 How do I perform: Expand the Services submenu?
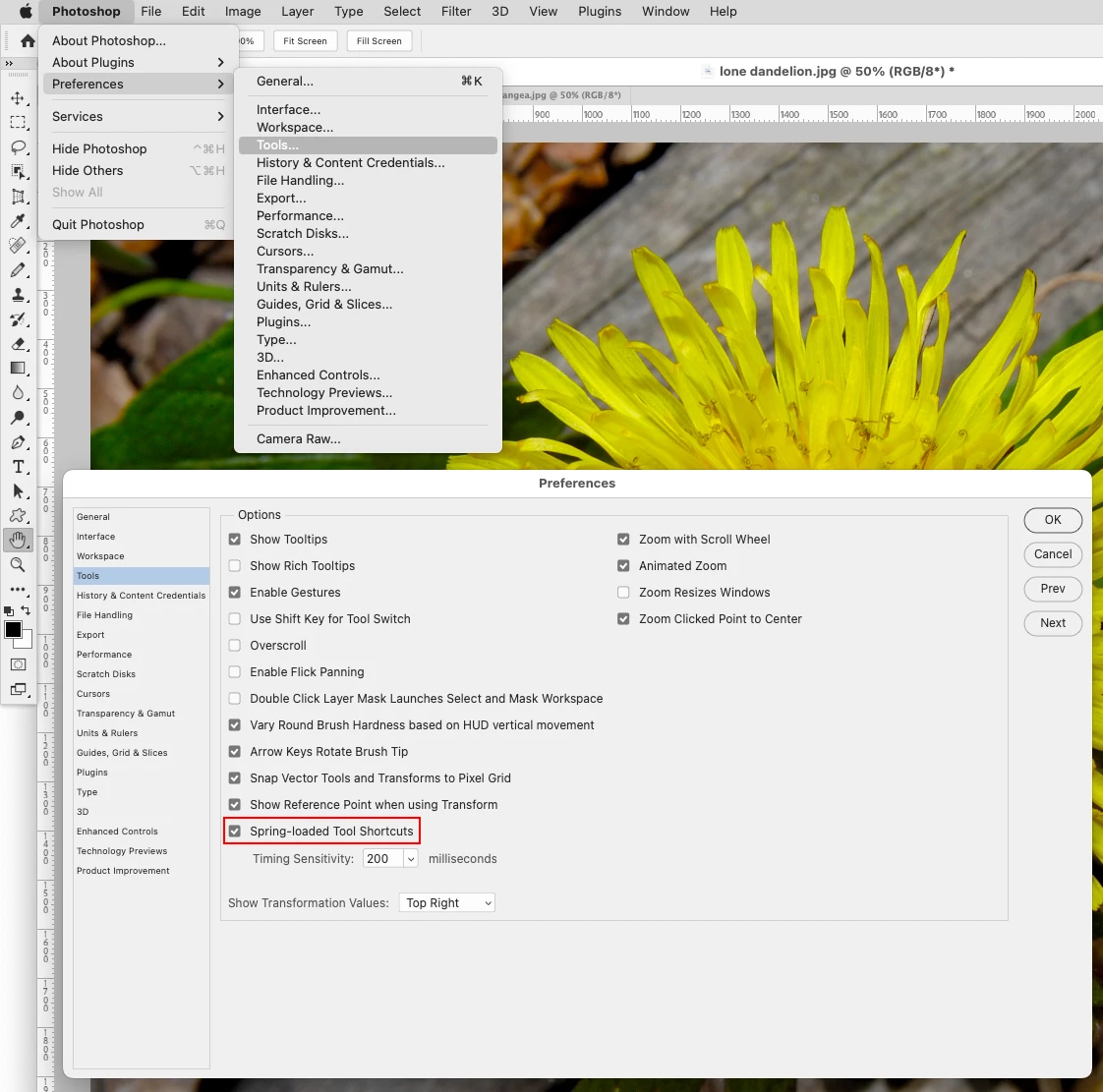pos(138,117)
